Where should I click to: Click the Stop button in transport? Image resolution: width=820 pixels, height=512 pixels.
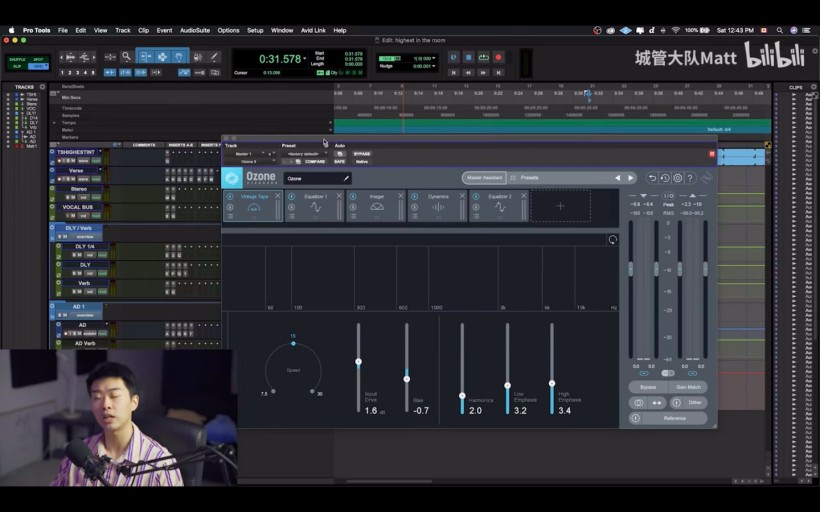pos(469,57)
